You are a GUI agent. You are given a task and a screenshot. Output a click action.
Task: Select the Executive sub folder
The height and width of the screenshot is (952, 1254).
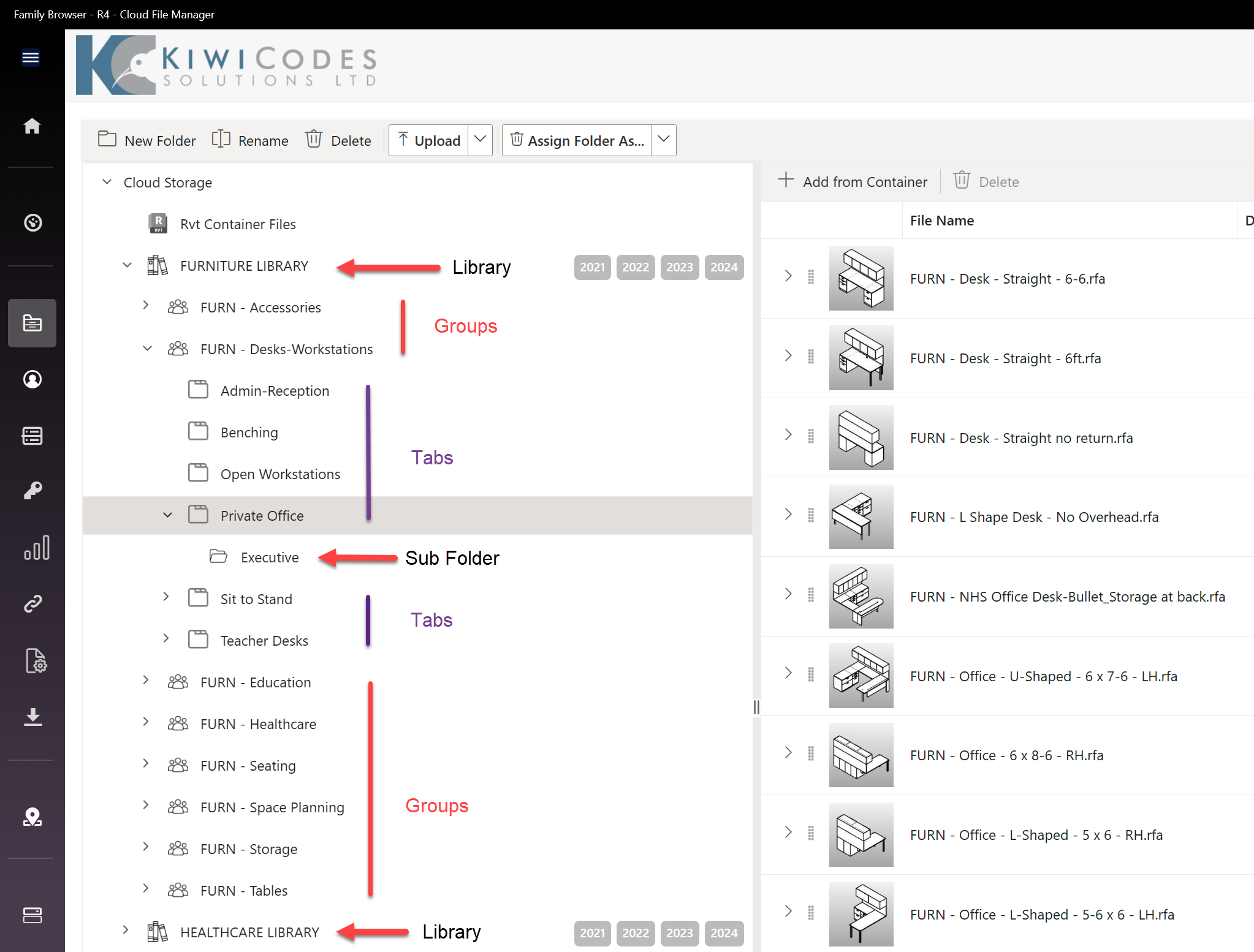270,557
